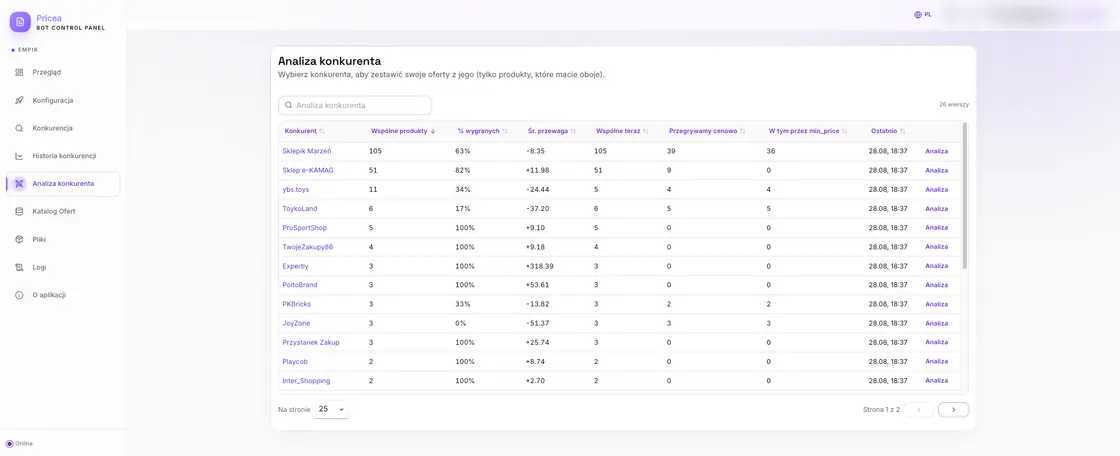This screenshot has height=456, width=1120.
Task: Click Analiza link for ProSportShop
Action: click(936, 228)
